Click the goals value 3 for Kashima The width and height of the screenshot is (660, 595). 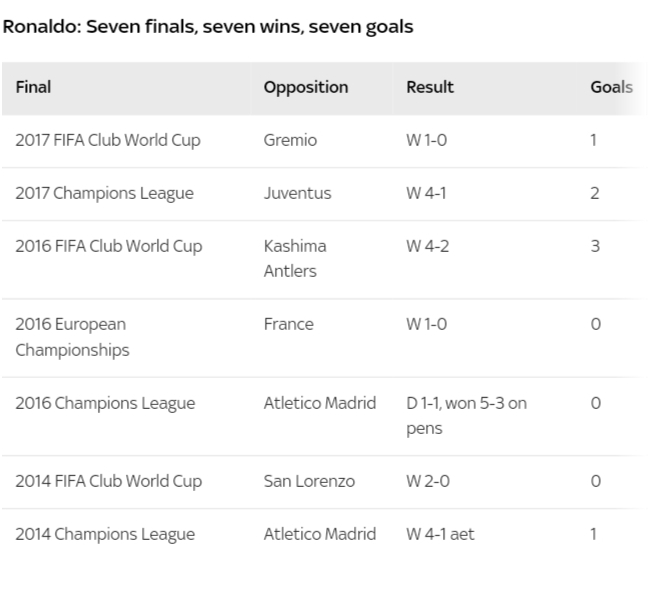(595, 246)
